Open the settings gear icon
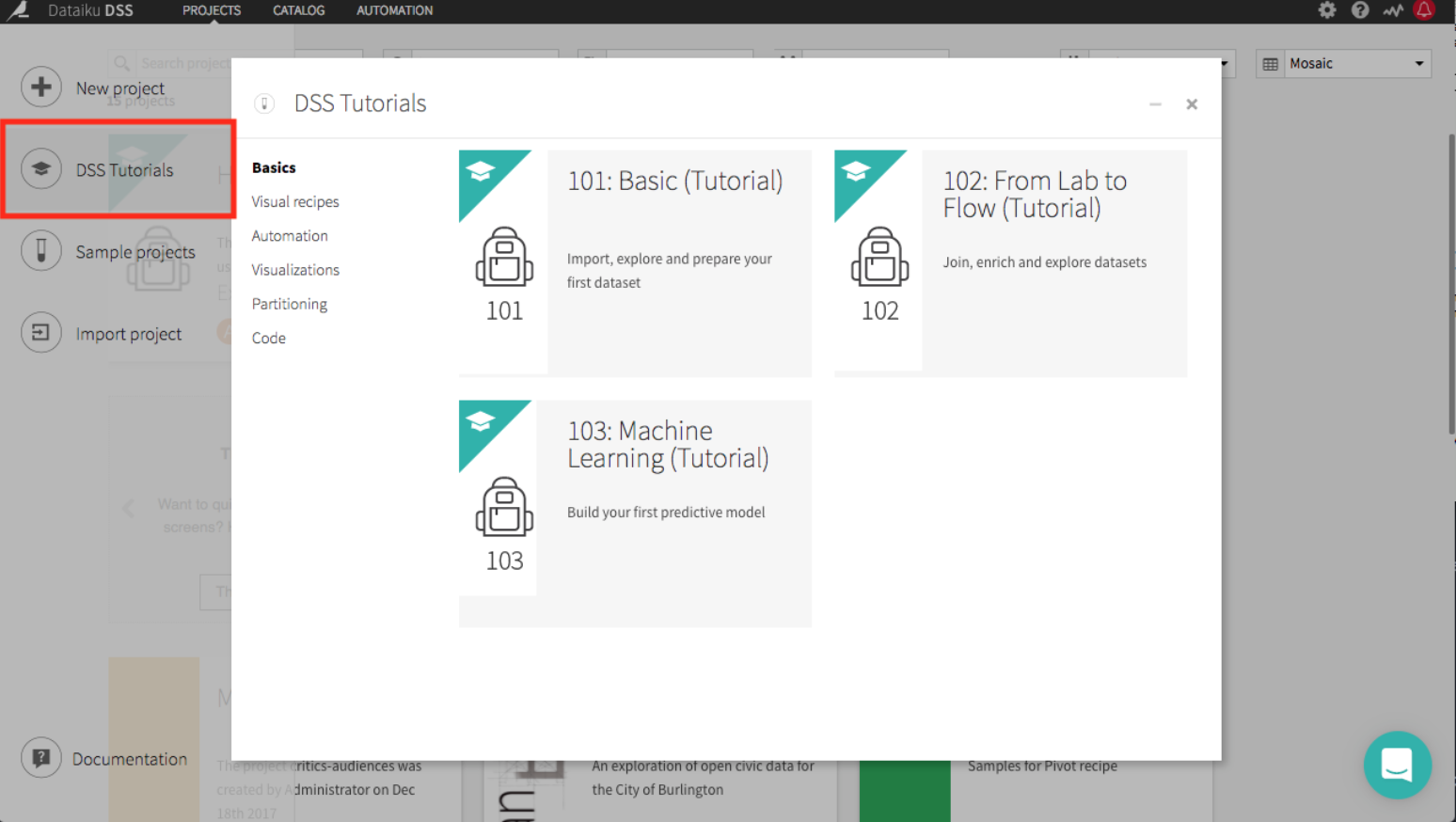Image resolution: width=1456 pixels, height=822 pixels. (x=1326, y=10)
